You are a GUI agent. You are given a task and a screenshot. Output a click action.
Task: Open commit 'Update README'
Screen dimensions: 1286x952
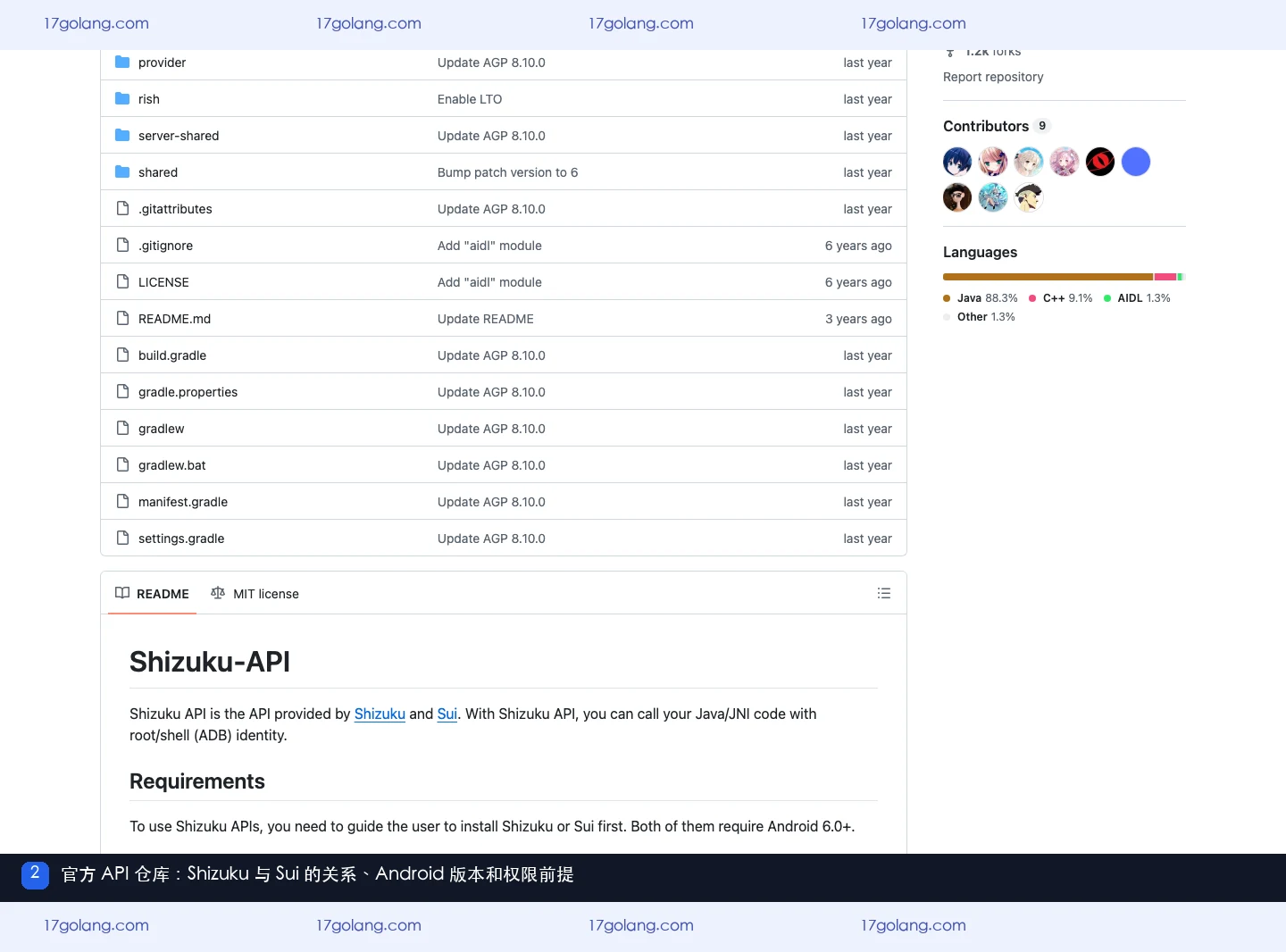[486, 319]
